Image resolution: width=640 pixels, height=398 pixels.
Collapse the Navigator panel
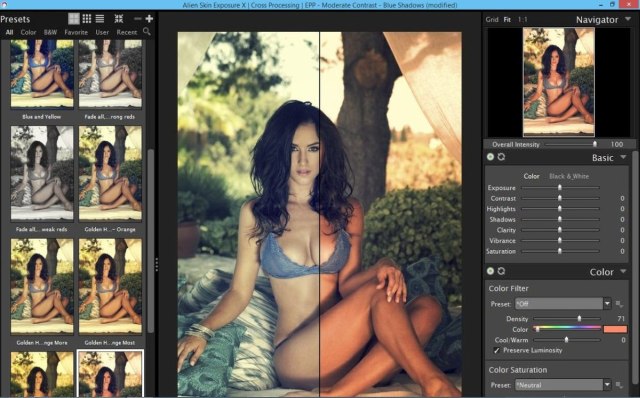(628, 19)
